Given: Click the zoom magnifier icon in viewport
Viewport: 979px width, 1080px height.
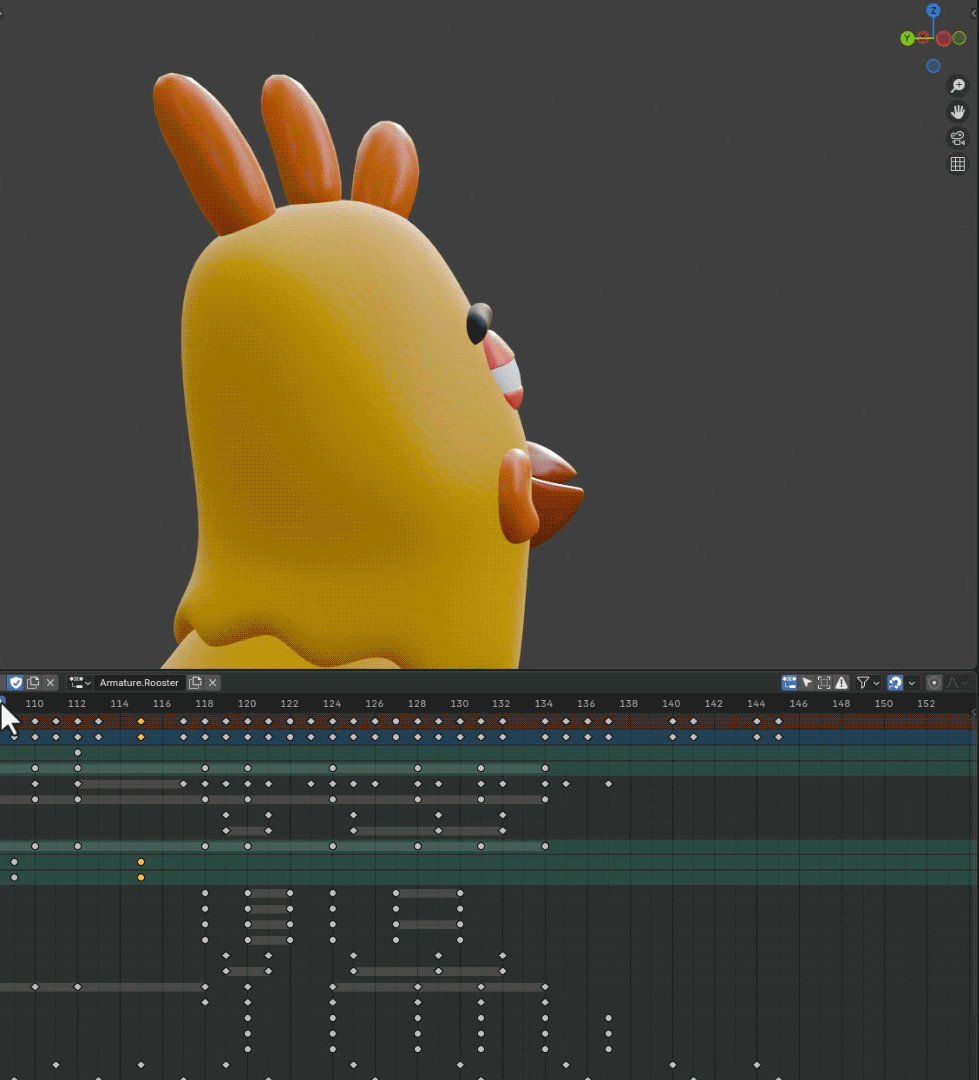Looking at the screenshot, I should (x=957, y=87).
